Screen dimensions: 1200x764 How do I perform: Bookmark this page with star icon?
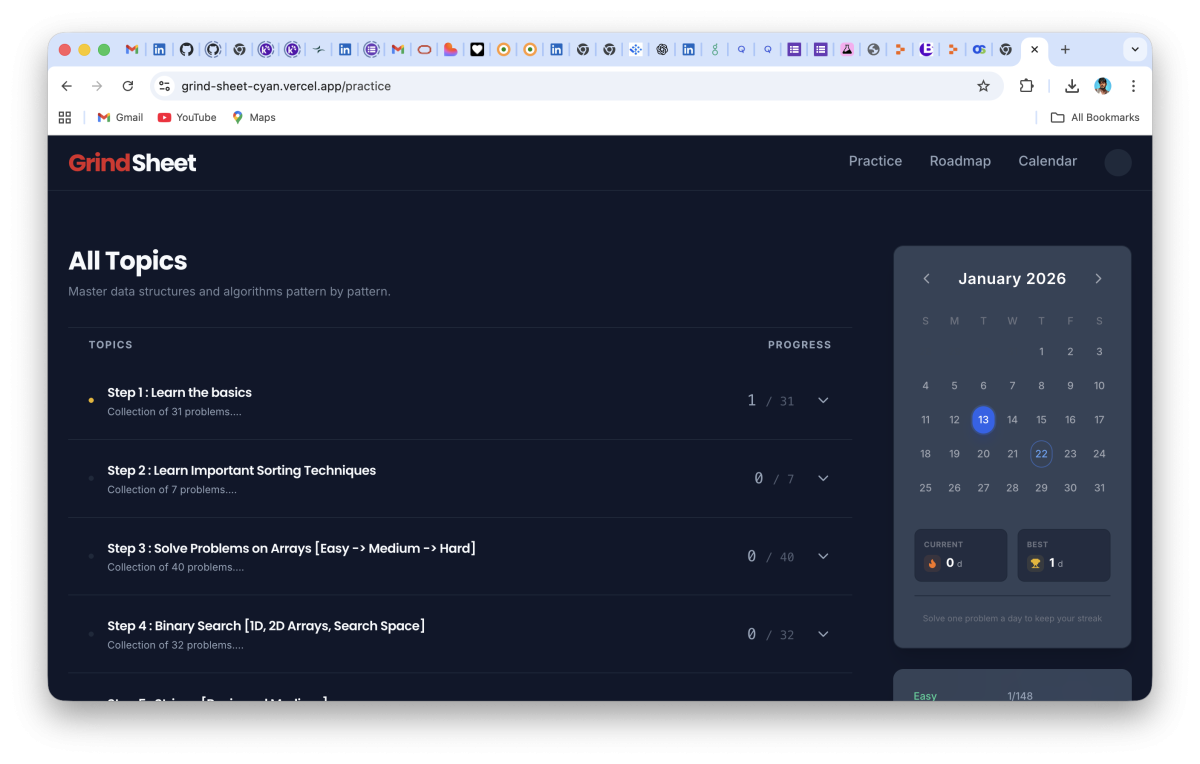pyautogui.click(x=983, y=86)
